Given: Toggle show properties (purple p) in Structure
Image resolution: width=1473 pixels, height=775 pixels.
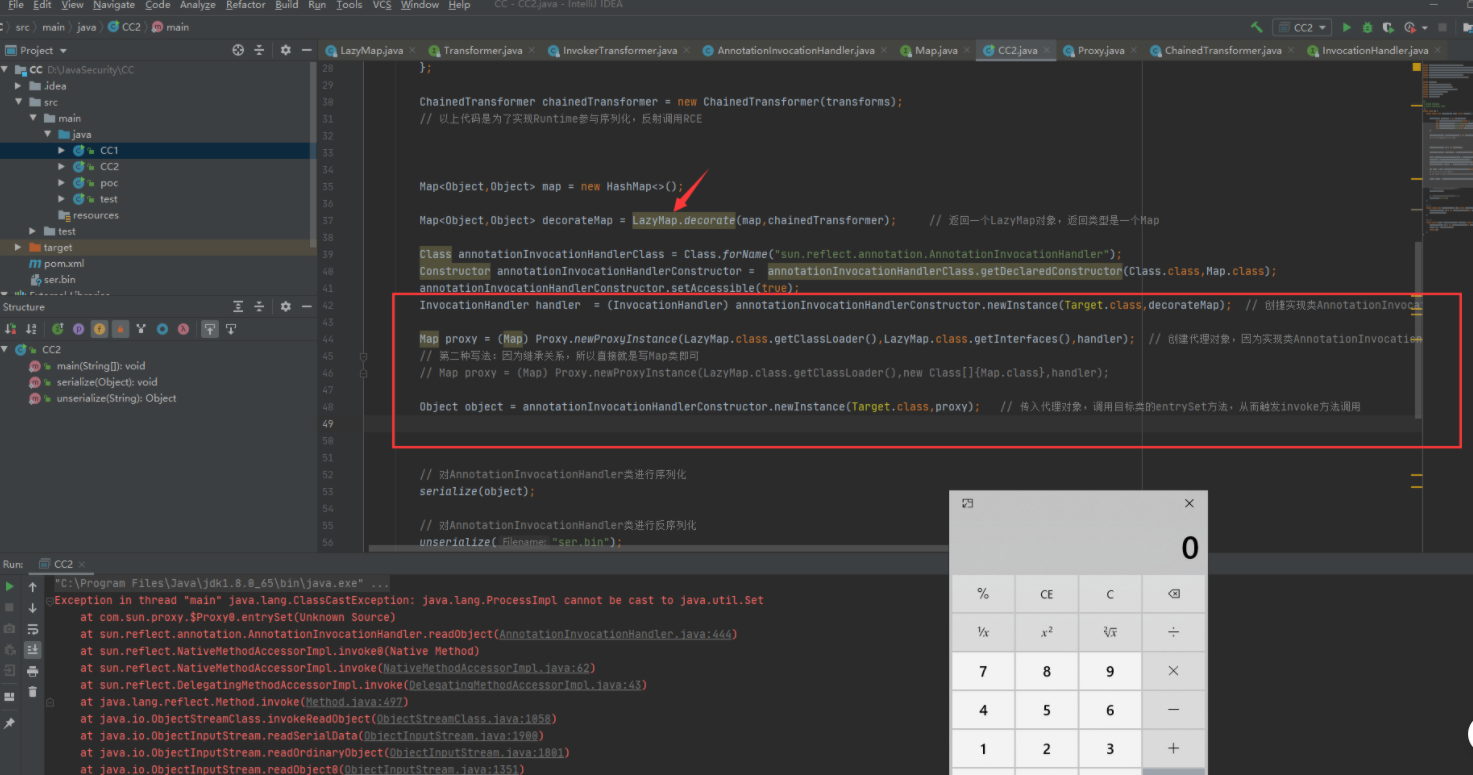Looking at the screenshot, I should click(x=79, y=328).
